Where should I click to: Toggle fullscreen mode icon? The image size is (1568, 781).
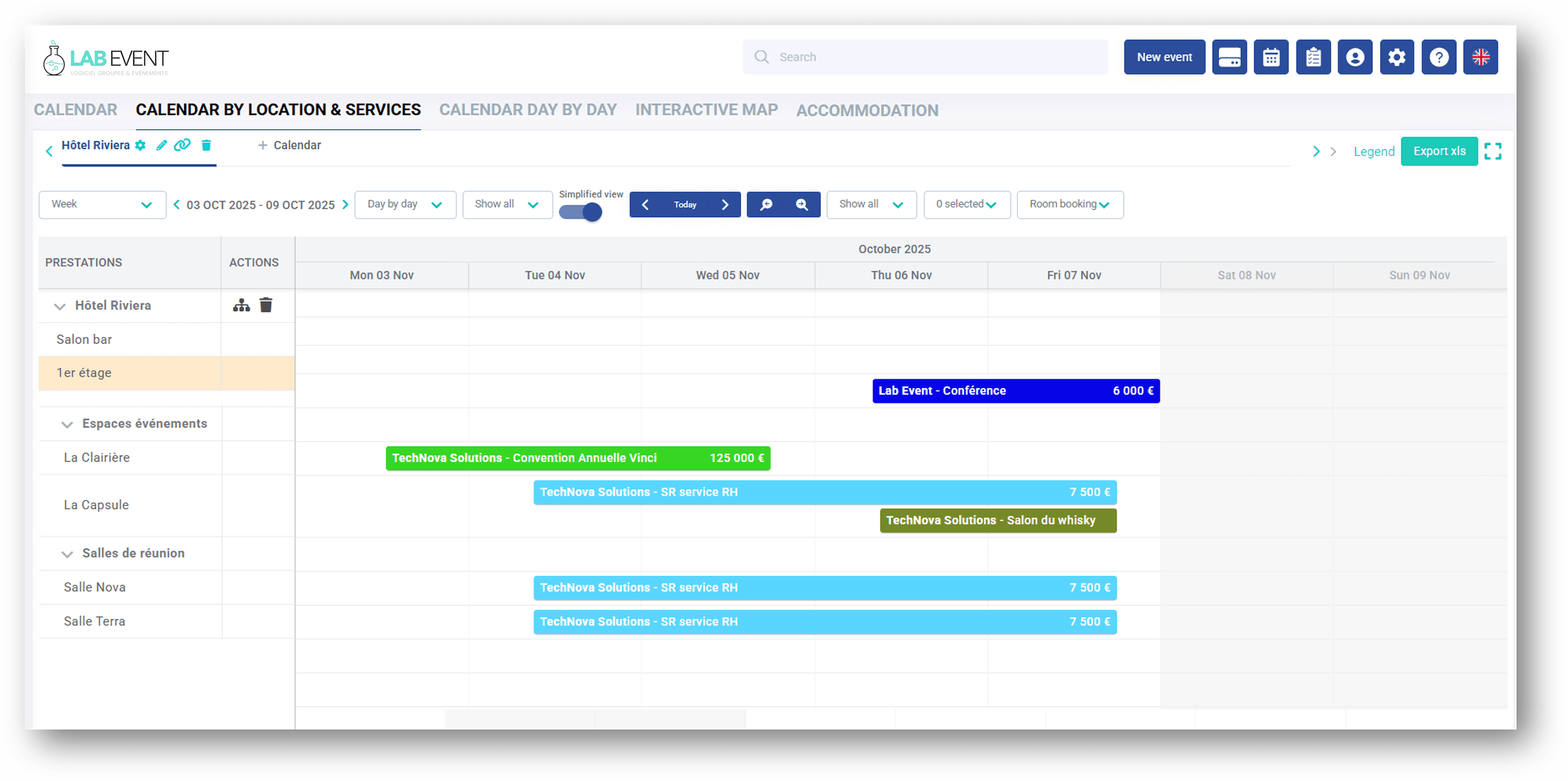(x=1493, y=151)
